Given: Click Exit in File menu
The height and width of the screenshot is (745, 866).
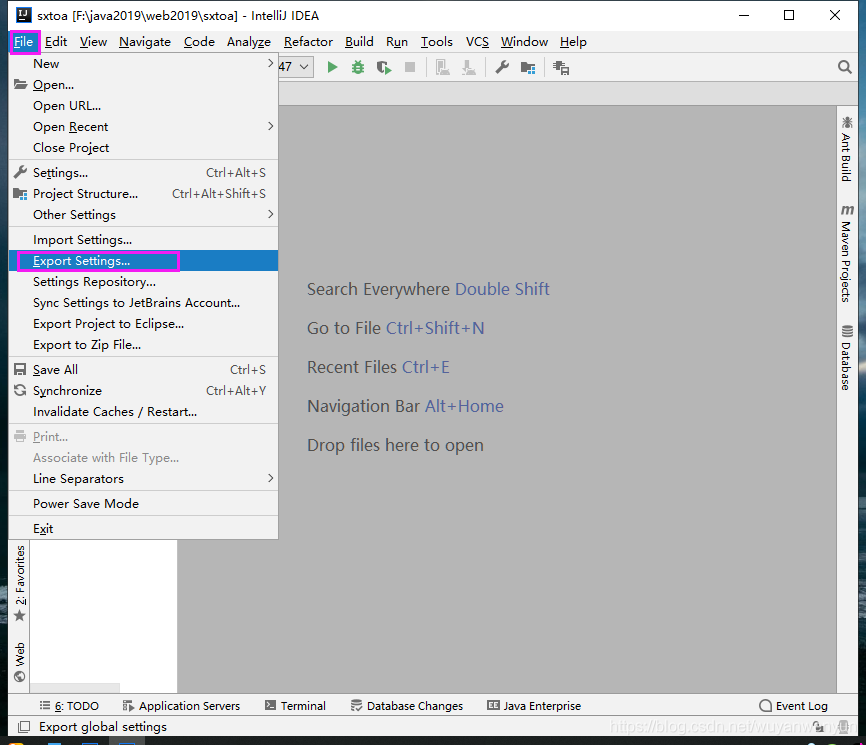Looking at the screenshot, I should point(144,529).
